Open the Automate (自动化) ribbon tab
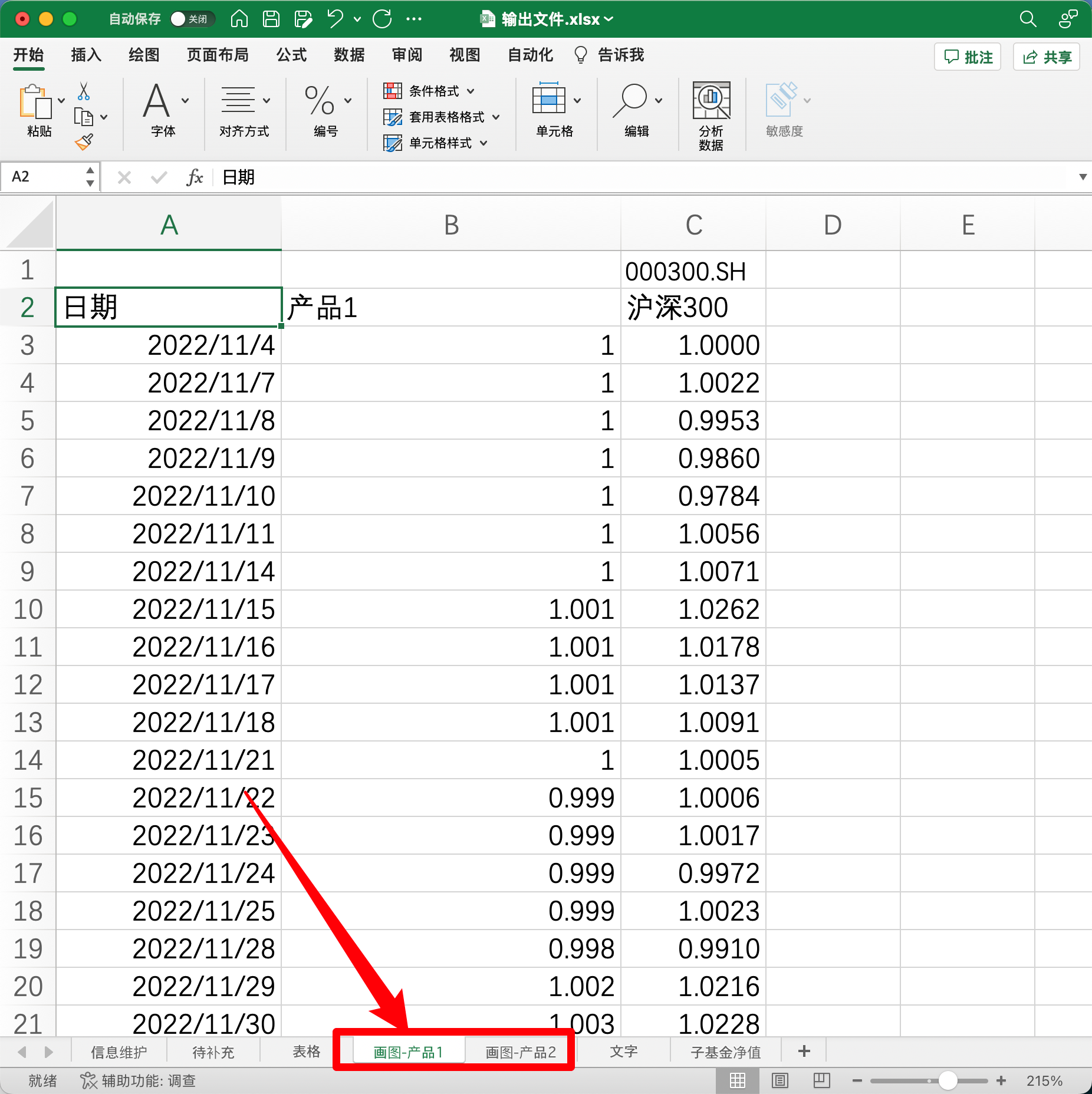 tap(530, 55)
